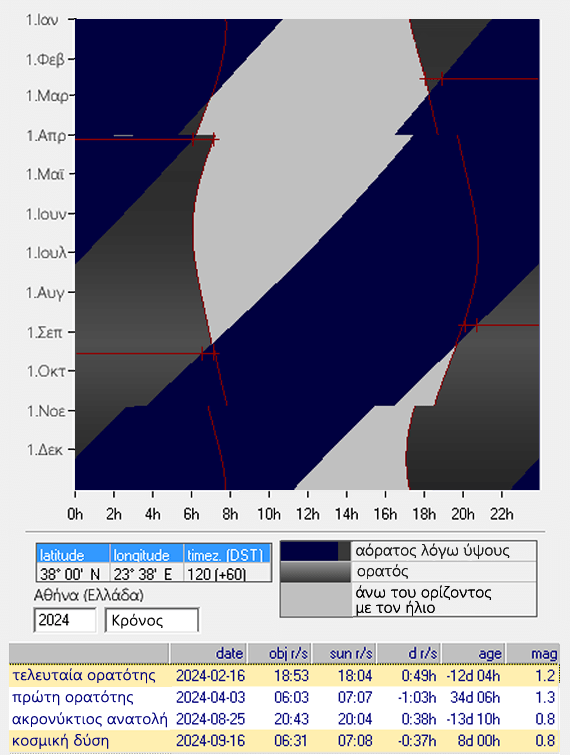The height and width of the screenshot is (755, 570).
Task: Select the τελευταία ορατότης table row
Action: click(284, 676)
